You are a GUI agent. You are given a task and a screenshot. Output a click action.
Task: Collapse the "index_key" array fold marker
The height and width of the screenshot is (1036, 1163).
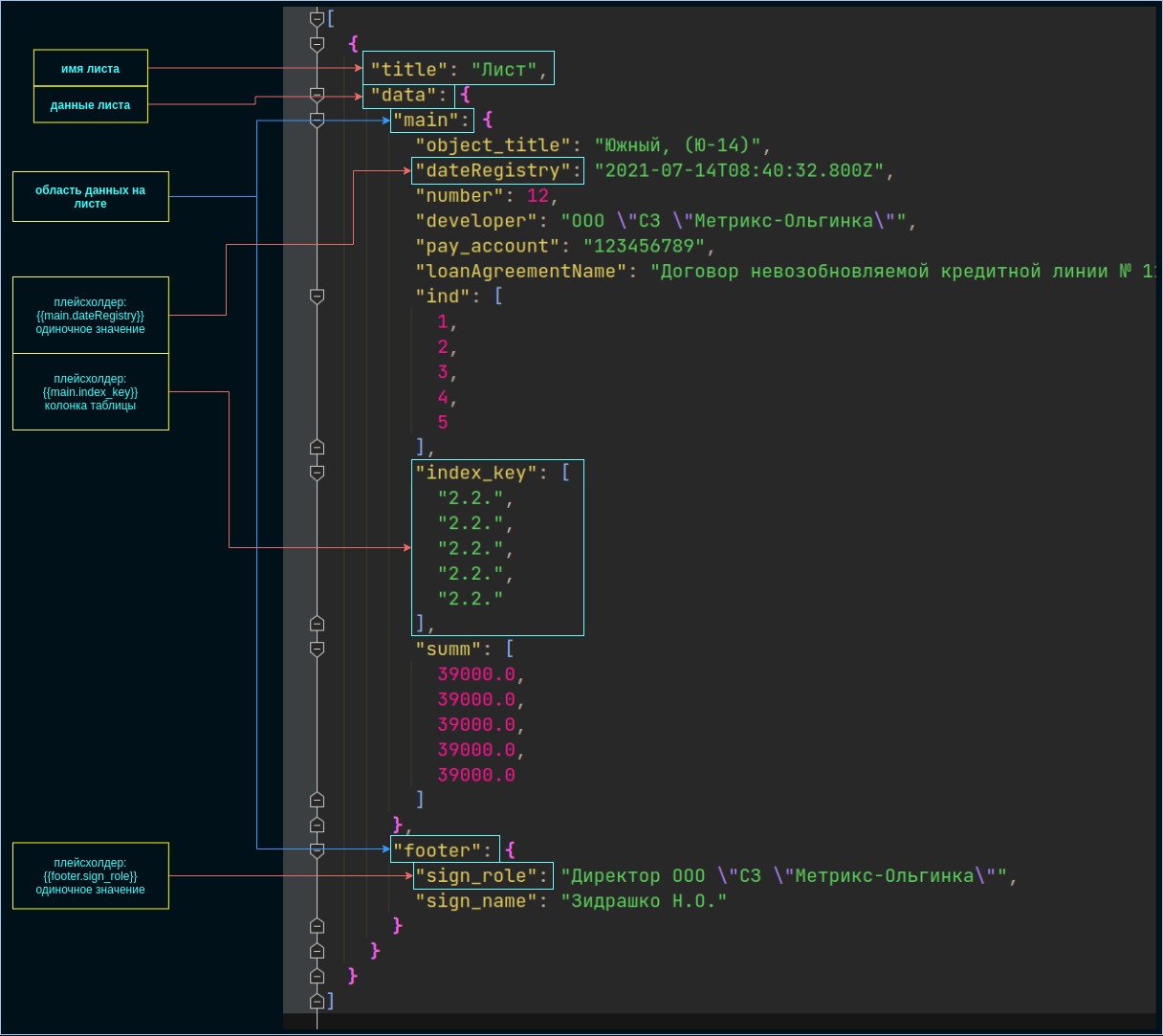pos(318,473)
